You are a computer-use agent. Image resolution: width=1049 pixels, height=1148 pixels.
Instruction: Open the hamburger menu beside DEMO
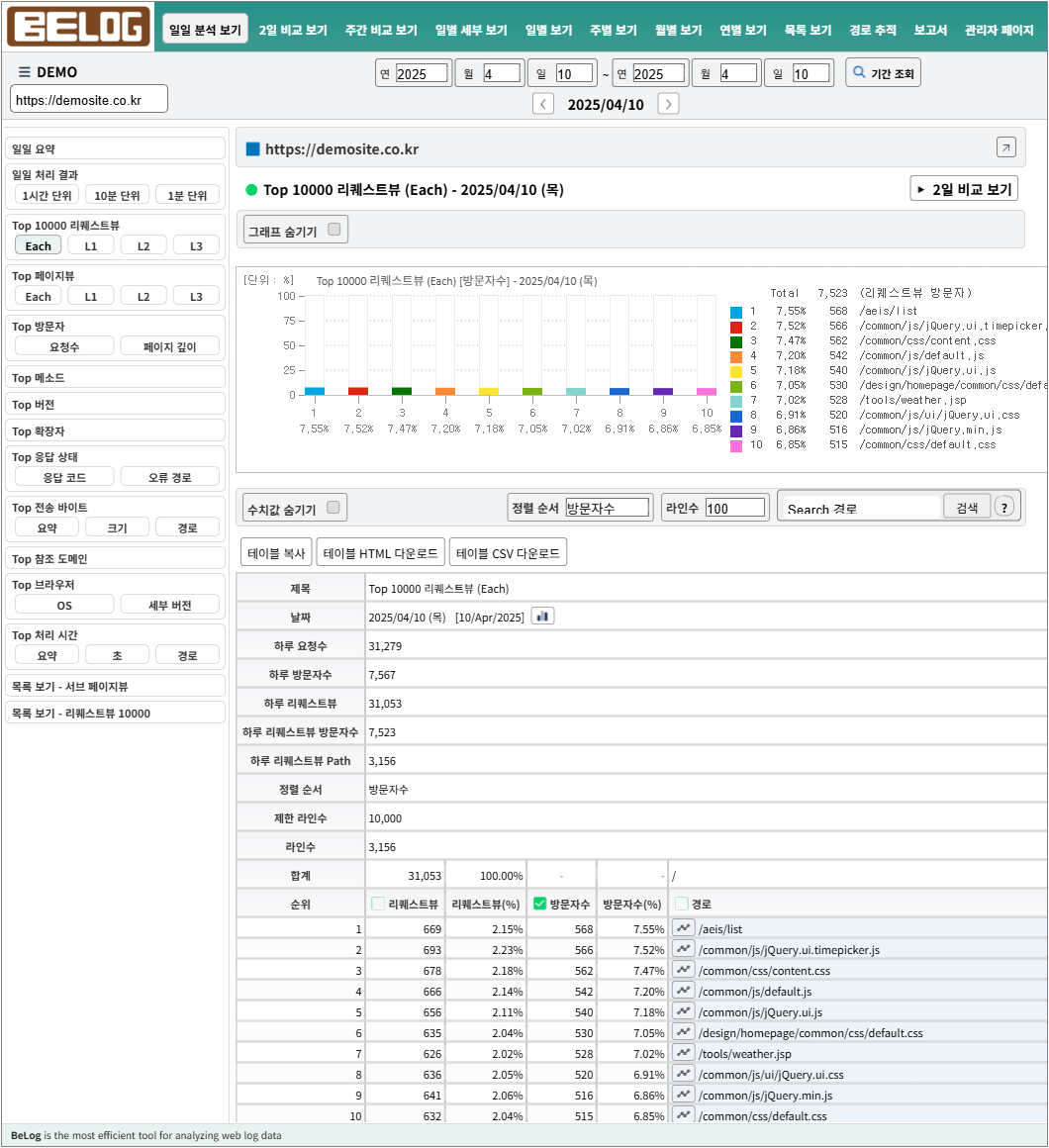pyautogui.click(x=24, y=71)
